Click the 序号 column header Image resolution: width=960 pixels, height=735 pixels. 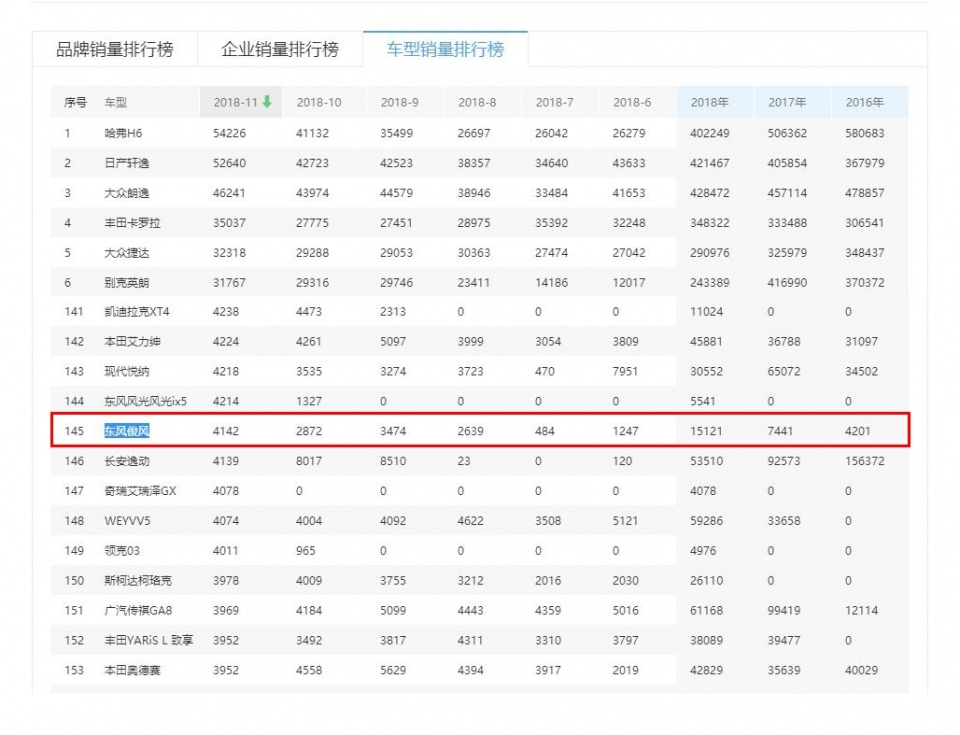(x=75, y=102)
